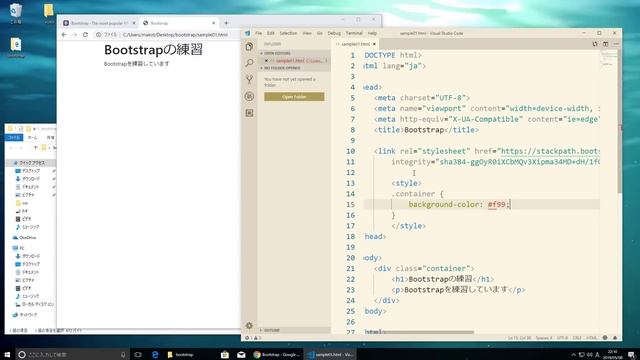Show hidden system tray icons
Image resolution: width=640 pixels, height=360 pixels.
(x=573, y=355)
